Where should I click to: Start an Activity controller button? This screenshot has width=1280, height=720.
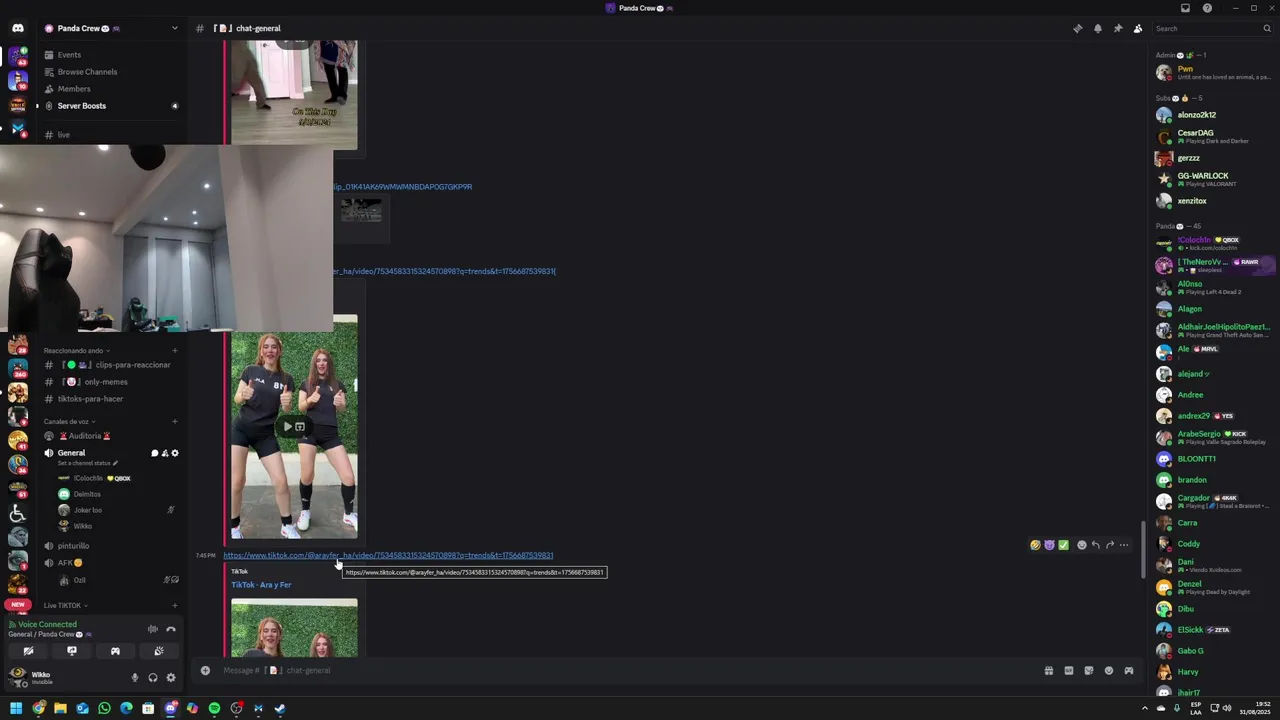pos(115,651)
